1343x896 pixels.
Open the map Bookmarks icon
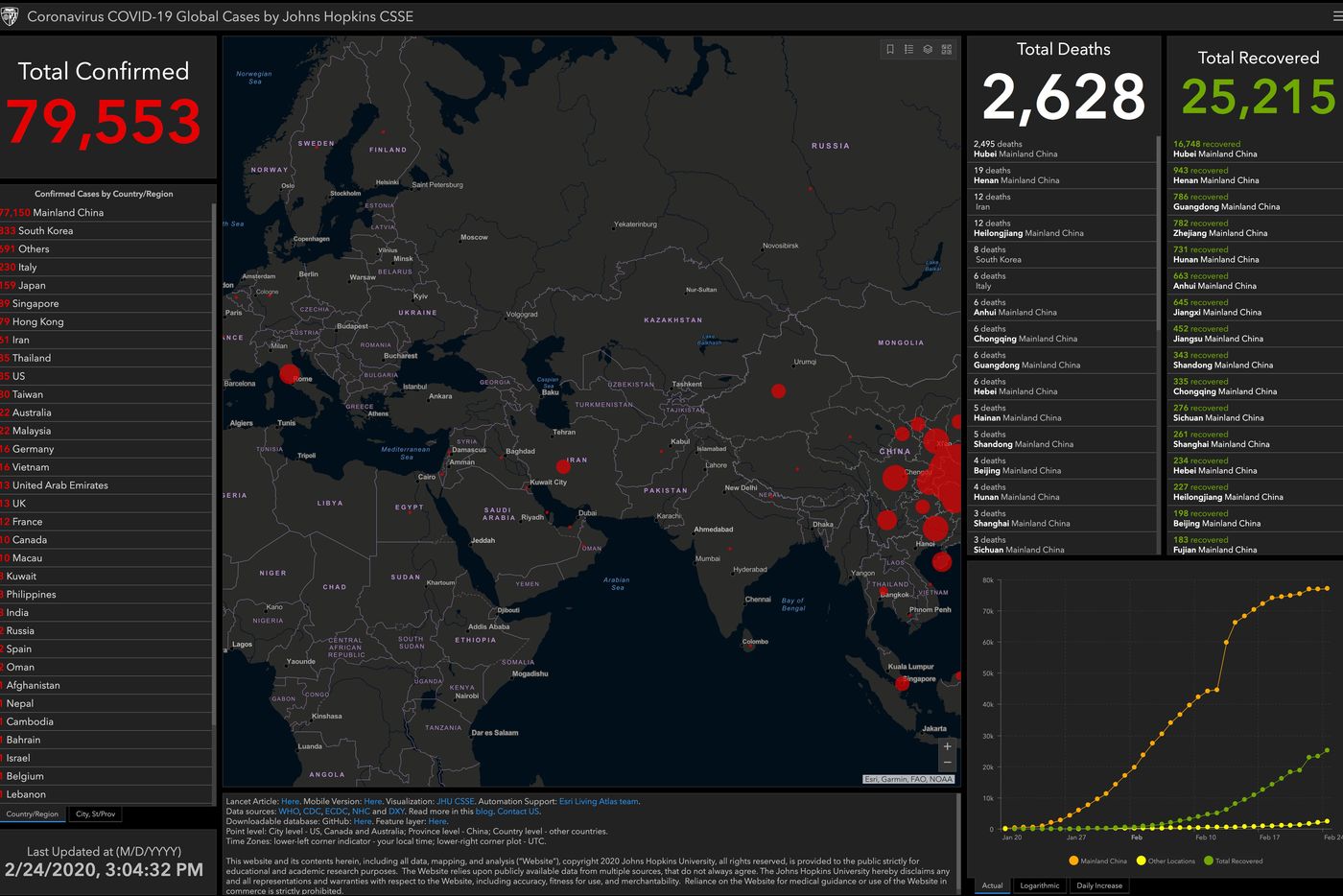(x=890, y=49)
